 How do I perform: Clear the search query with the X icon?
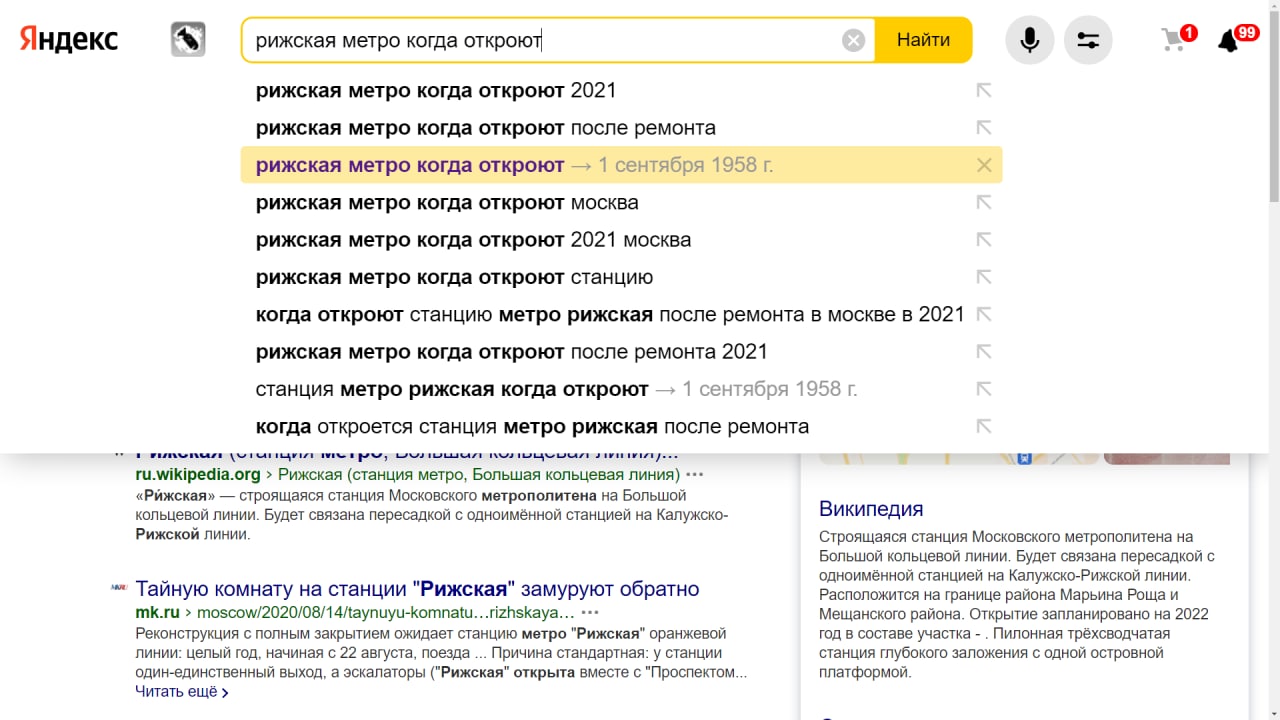(x=853, y=40)
